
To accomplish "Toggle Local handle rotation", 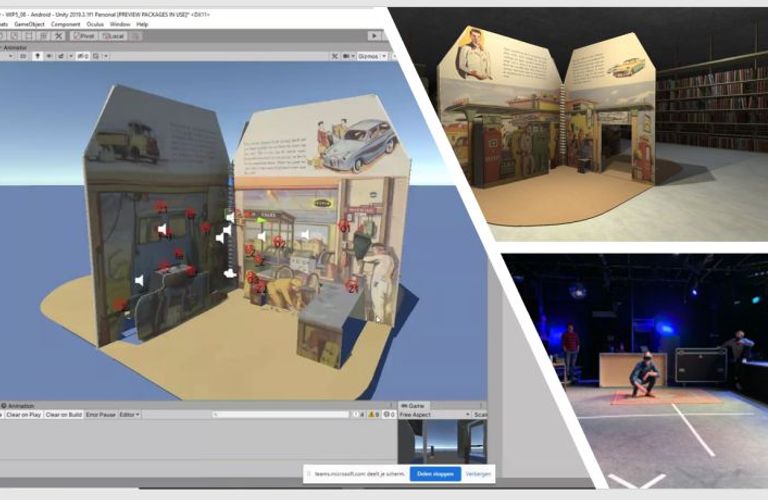I will (114, 36).
